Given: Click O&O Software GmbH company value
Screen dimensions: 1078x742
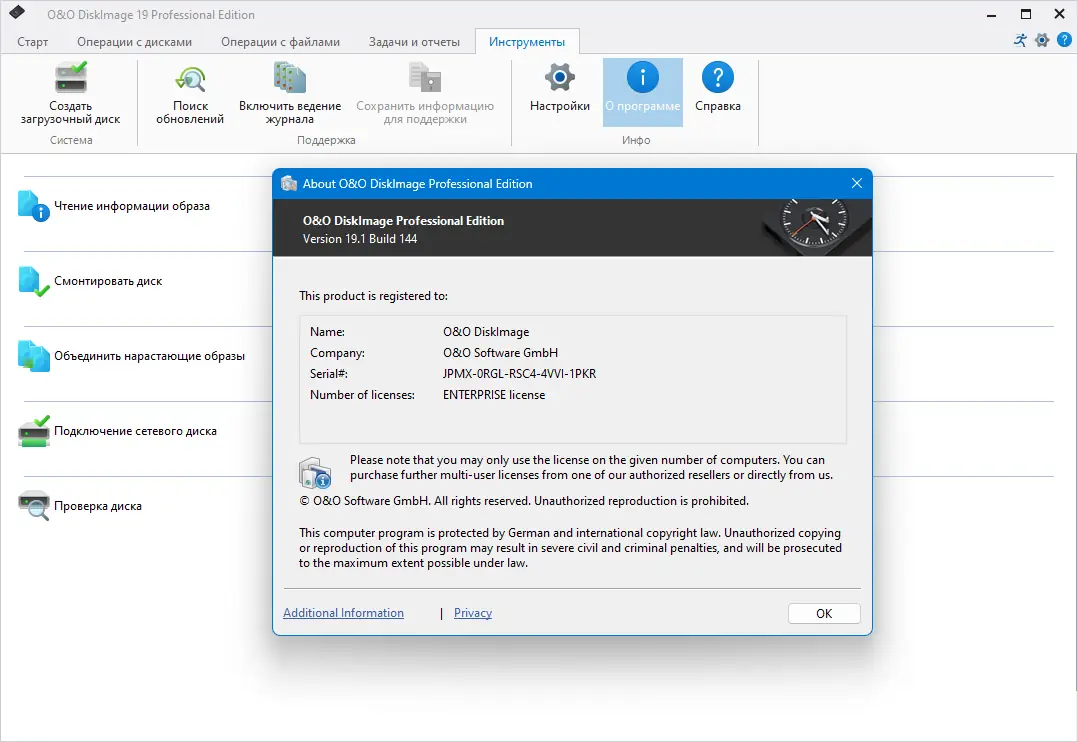Looking at the screenshot, I should point(500,353).
